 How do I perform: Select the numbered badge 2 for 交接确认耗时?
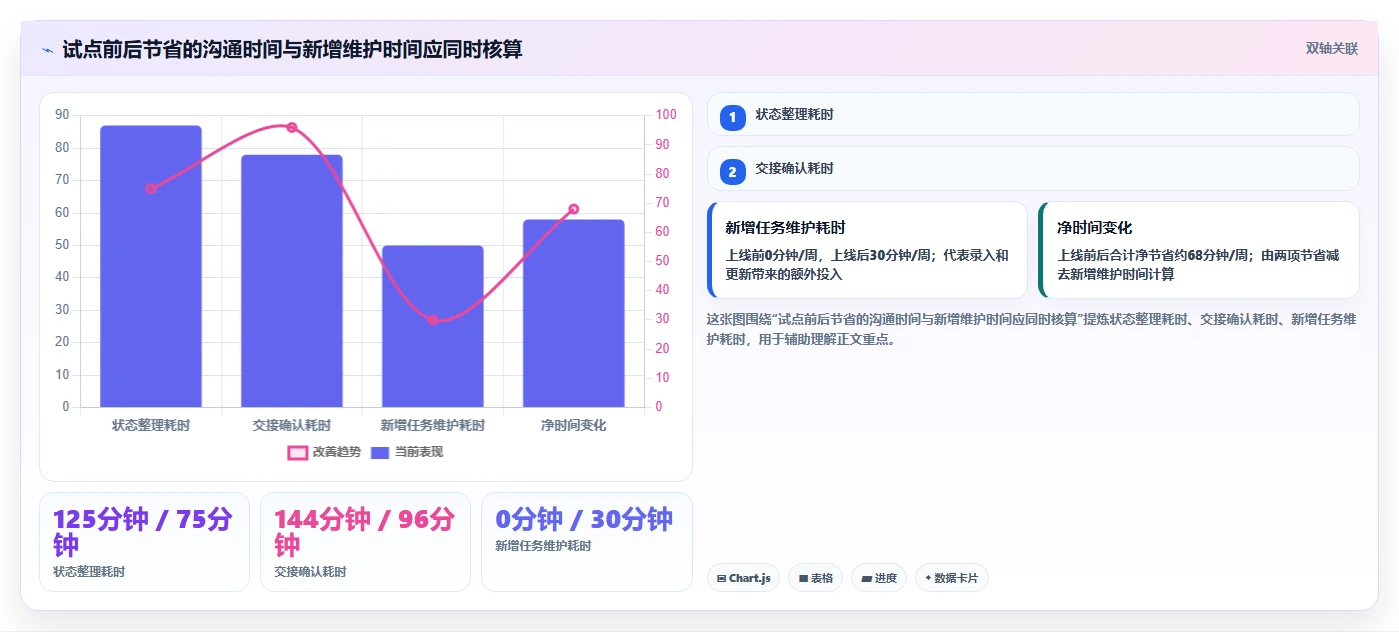[x=732, y=172]
